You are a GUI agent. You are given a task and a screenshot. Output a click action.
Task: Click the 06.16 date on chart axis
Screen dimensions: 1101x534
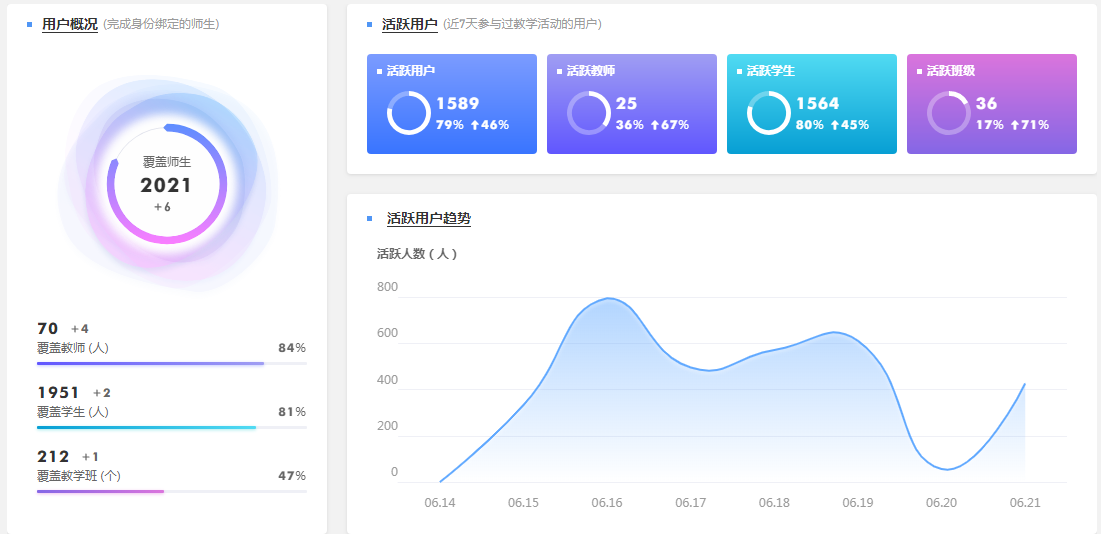(607, 503)
